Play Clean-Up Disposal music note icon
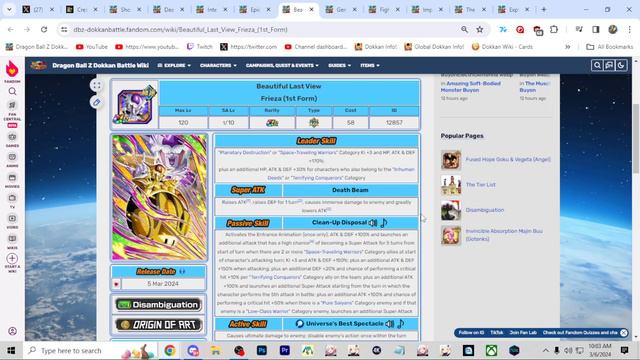 (x=384, y=223)
